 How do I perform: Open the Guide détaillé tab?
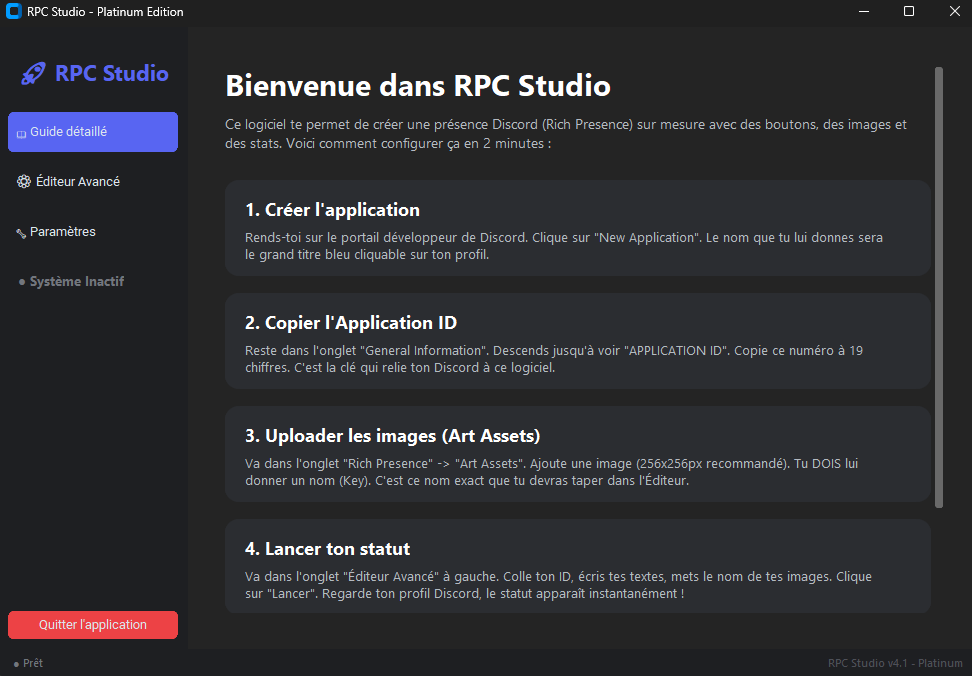(x=93, y=132)
